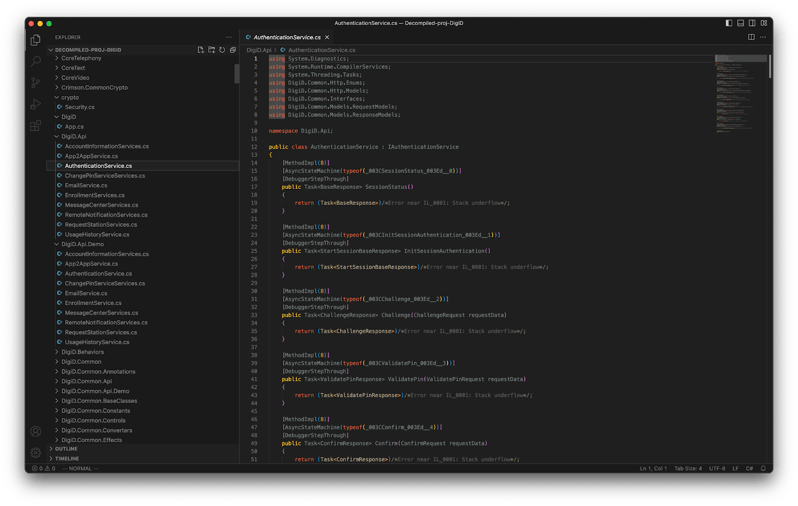Expand the DigiD.Common.Constants folder
This screenshot has width=798, height=506.
[x=96, y=410]
